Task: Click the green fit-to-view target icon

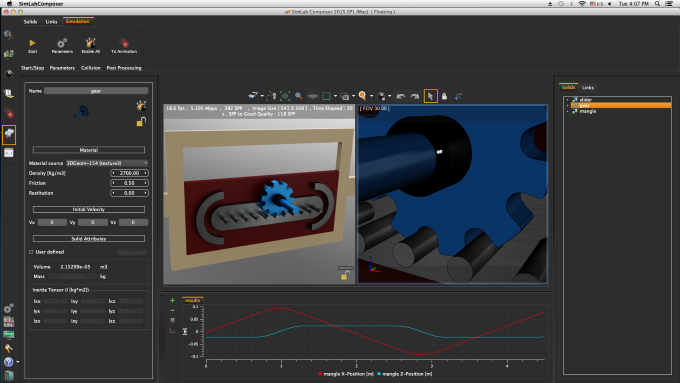Action: click(x=285, y=96)
